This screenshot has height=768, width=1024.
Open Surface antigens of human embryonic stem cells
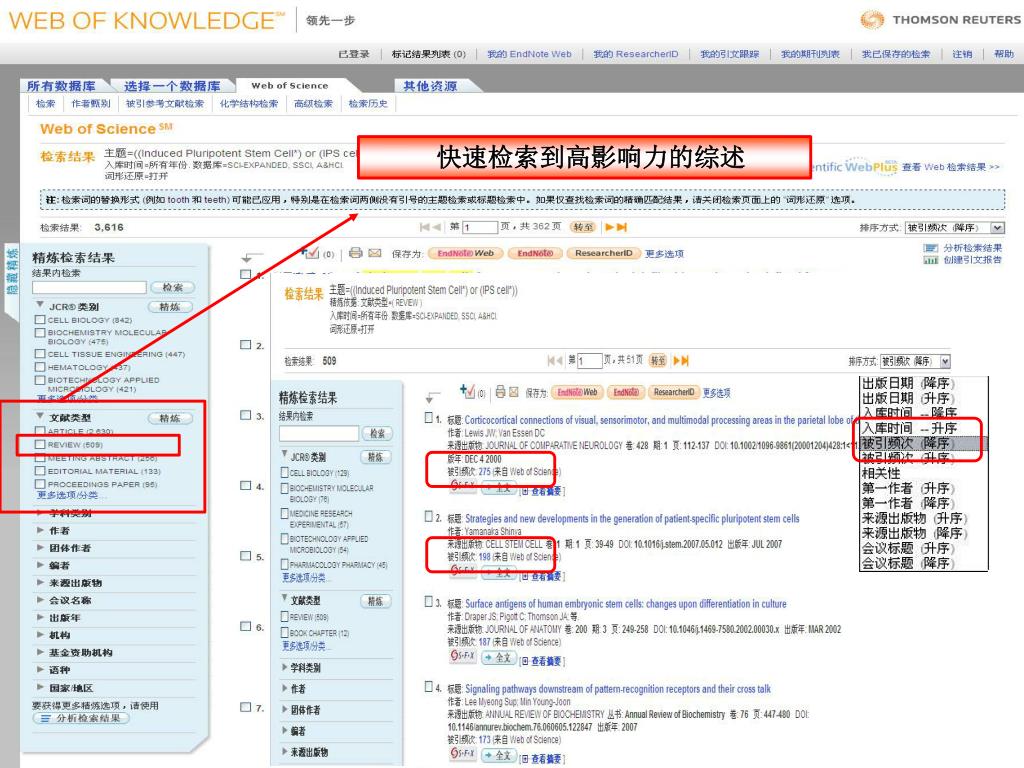click(626, 603)
